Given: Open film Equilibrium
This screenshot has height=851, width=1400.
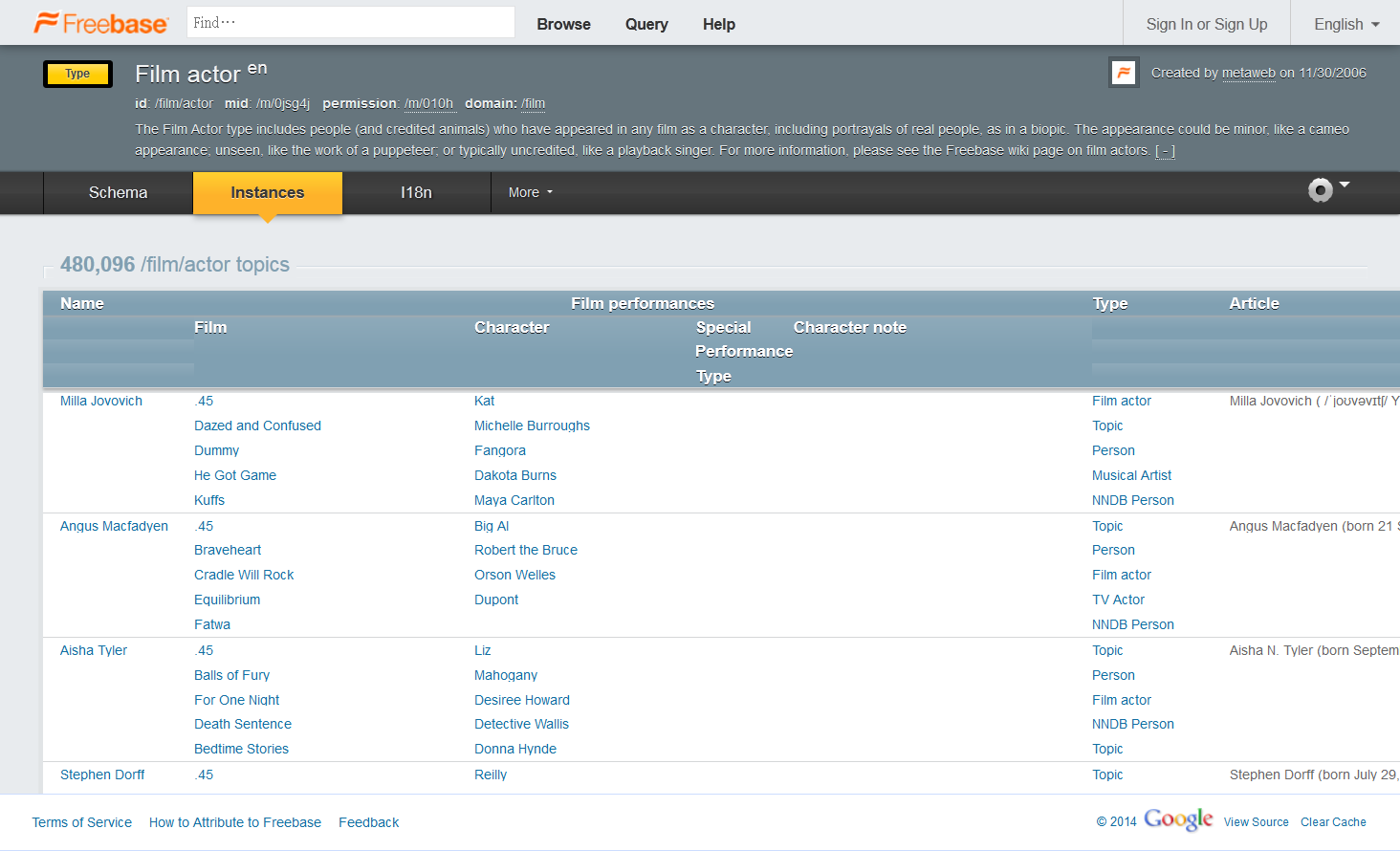Looking at the screenshot, I should (x=227, y=600).
